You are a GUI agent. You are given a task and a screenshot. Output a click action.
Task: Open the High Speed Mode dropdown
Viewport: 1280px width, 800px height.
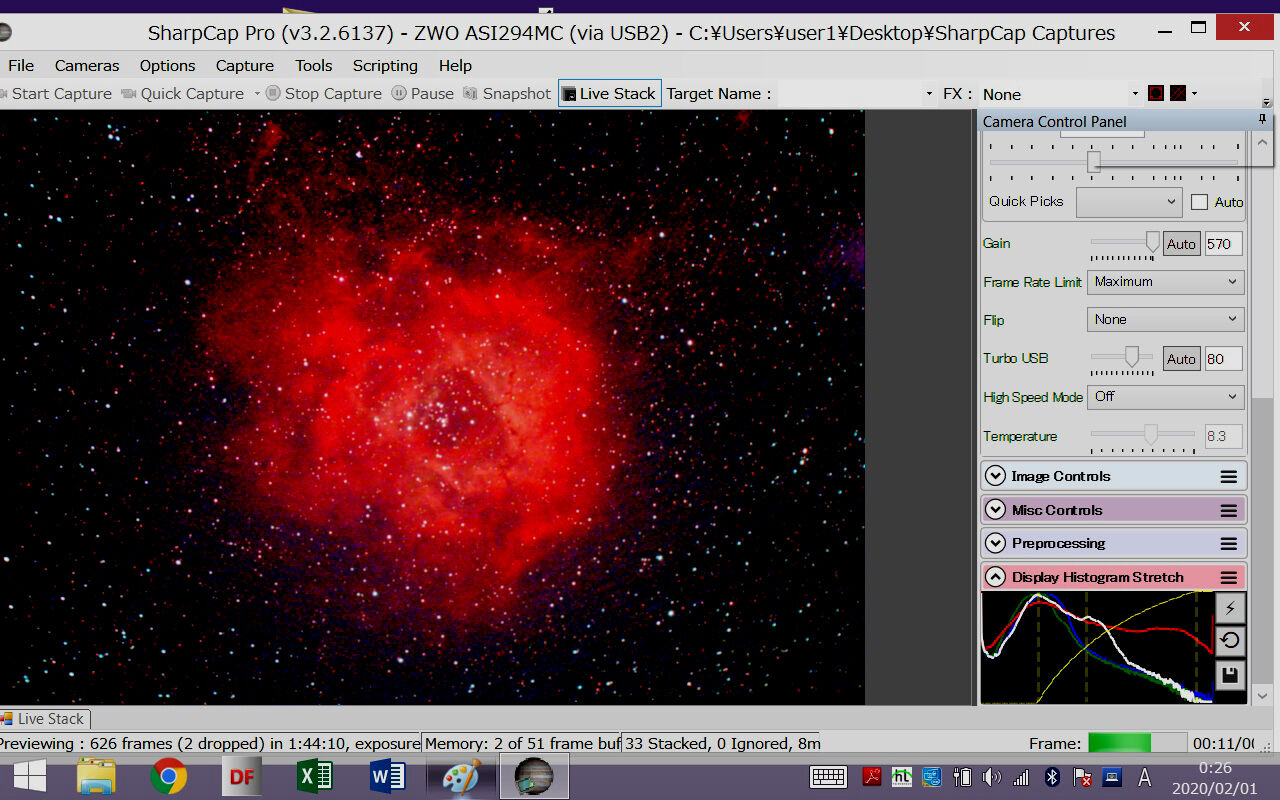click(1165, 397)
